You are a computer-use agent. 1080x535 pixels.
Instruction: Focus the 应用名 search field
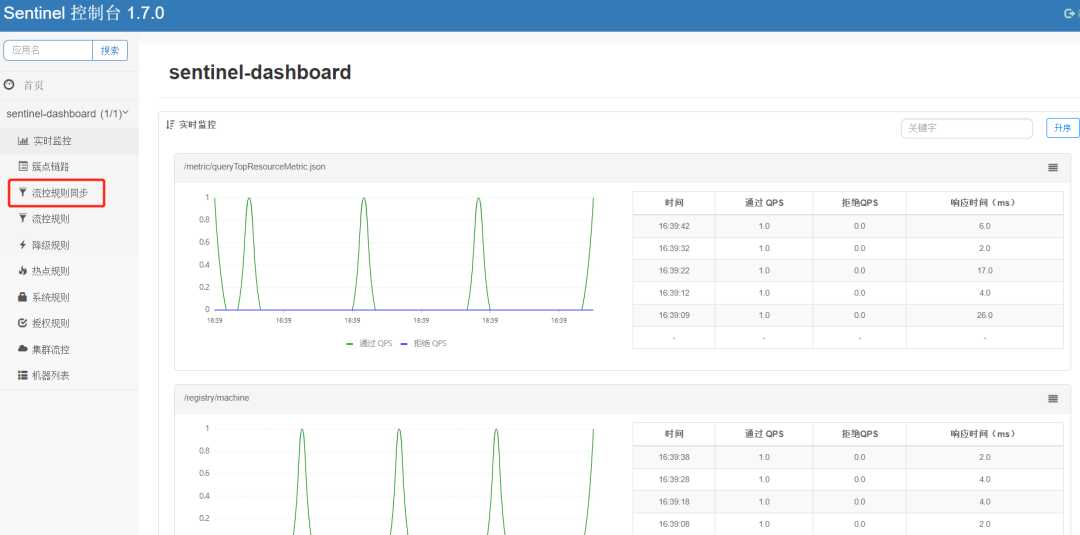click(x=48, y=50)
